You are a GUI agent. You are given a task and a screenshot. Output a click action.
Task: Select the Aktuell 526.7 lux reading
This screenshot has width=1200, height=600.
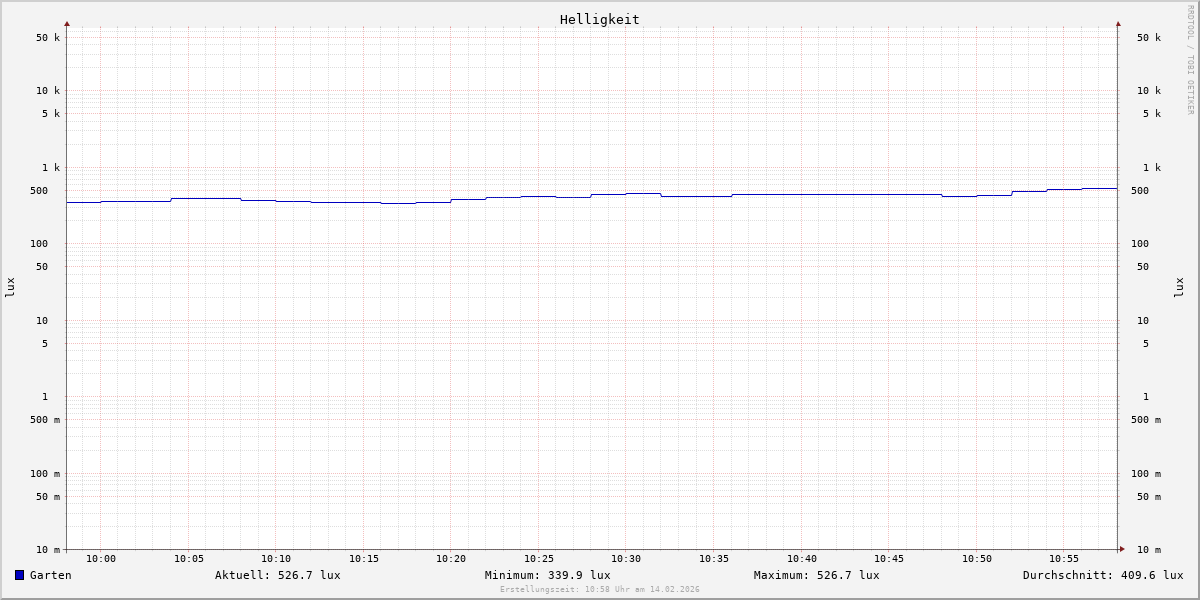point(277,575)
